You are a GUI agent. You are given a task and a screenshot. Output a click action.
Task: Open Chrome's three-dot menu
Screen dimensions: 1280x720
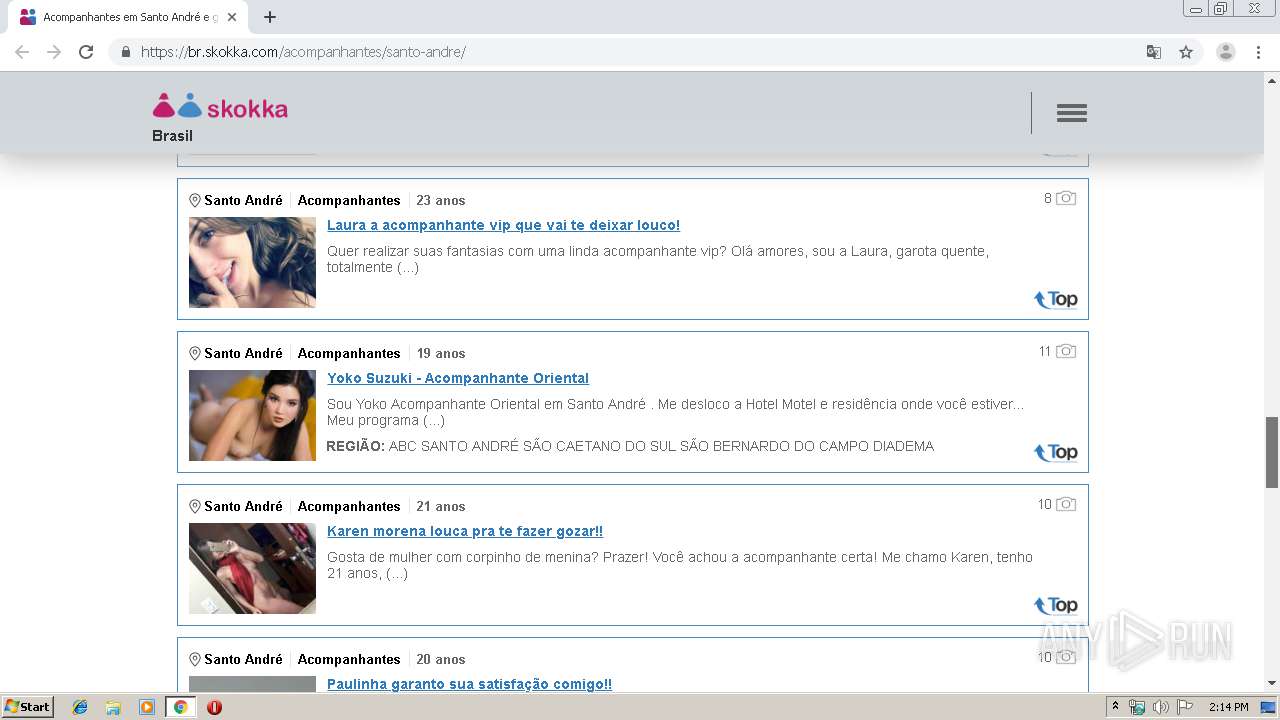1259,52
